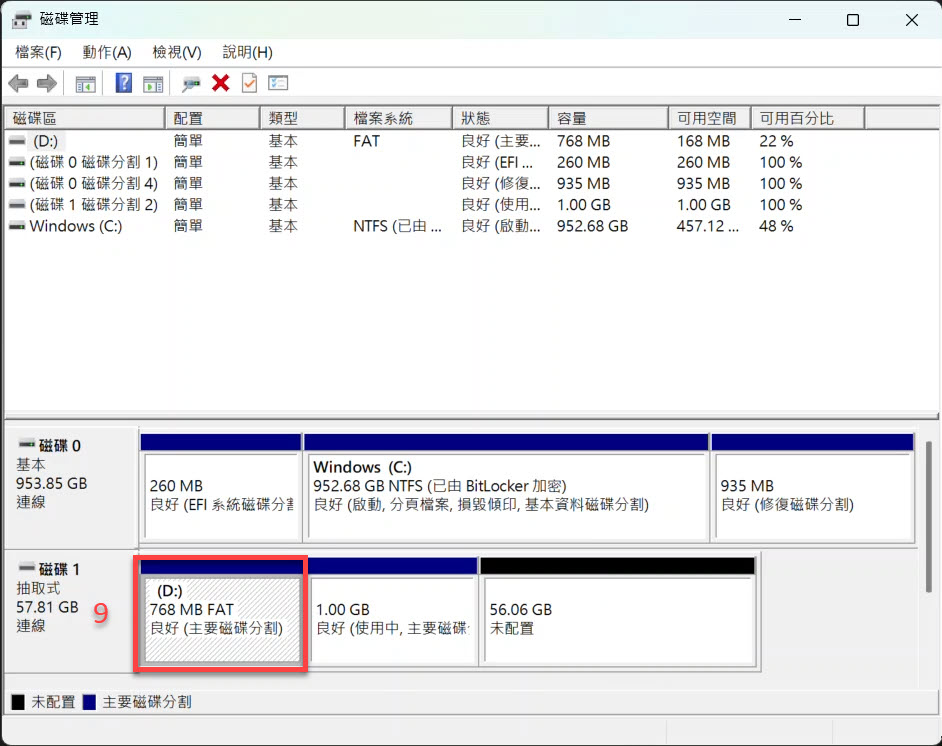Sort list by 檔案系統 column header
Viewport: 942px width, 746px height.
click(x=397, y=118)
